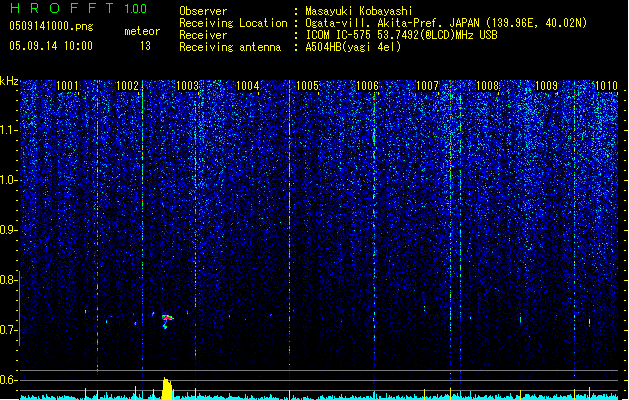Click time marker 1007

click(427, 86)
